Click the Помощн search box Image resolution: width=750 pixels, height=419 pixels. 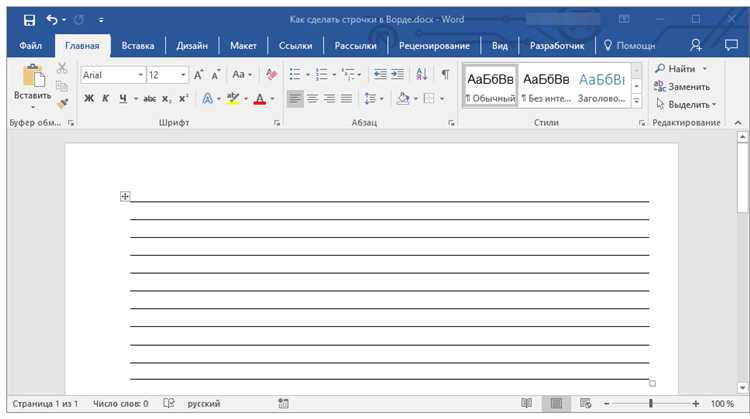click(629, 46)
